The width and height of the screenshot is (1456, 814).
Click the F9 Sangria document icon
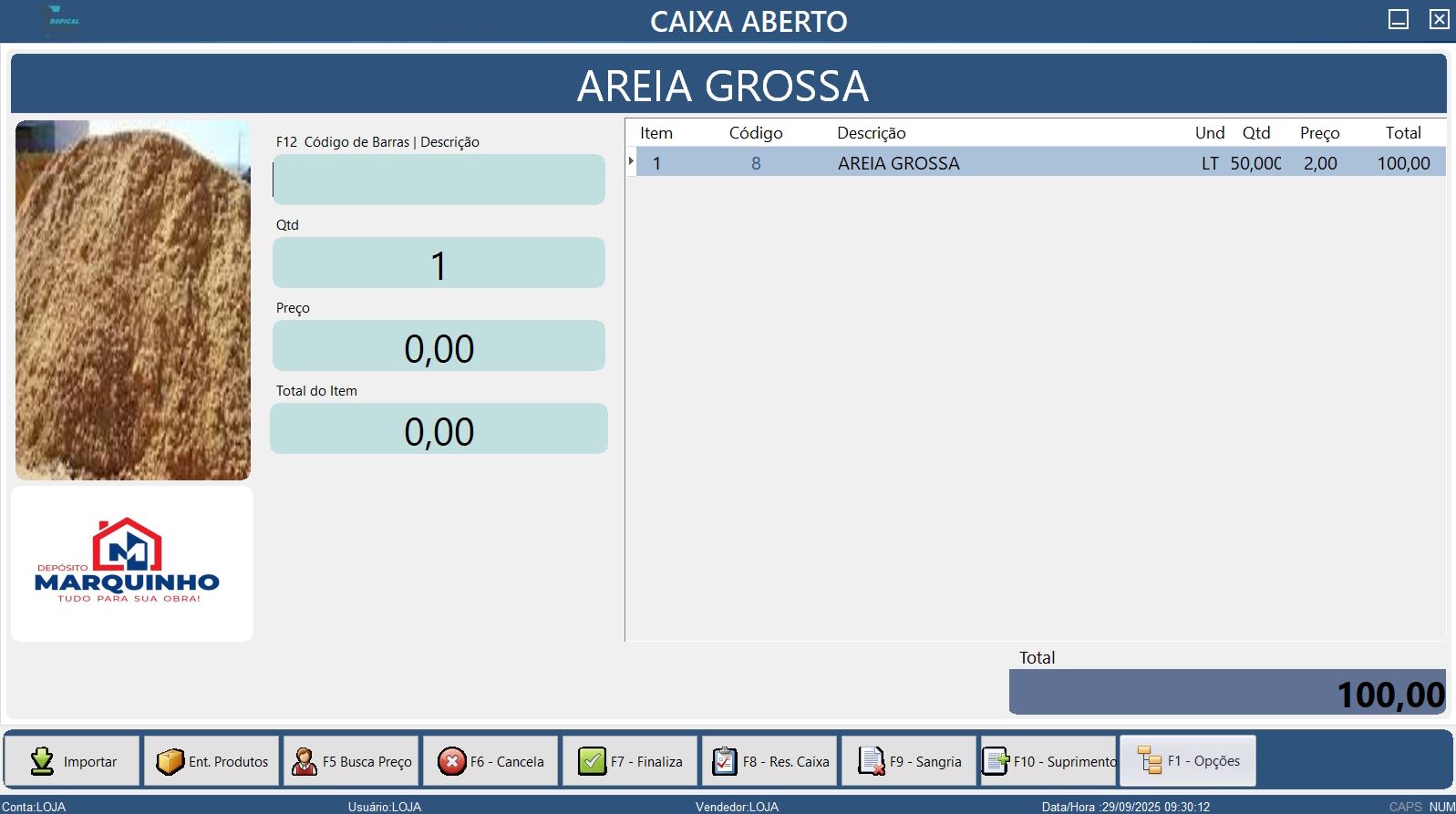pos(872,761)
